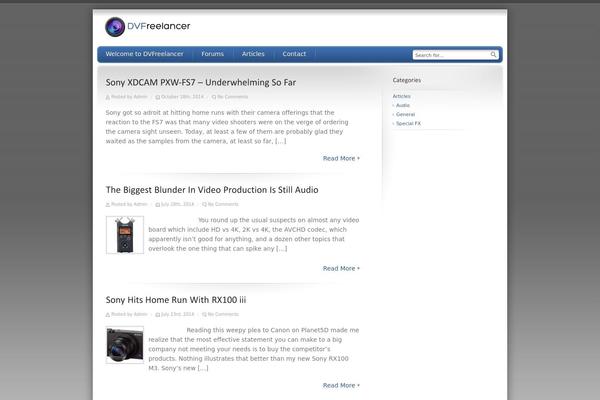Open the Forums menu item
This screenshot has height=400, width=600.
(x=212, y=54)
